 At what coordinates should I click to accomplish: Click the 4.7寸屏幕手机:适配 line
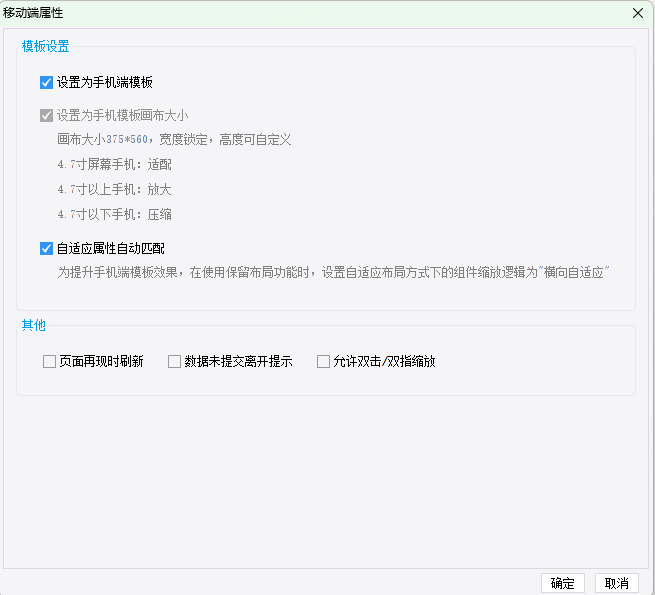click(x=114, y=165)
